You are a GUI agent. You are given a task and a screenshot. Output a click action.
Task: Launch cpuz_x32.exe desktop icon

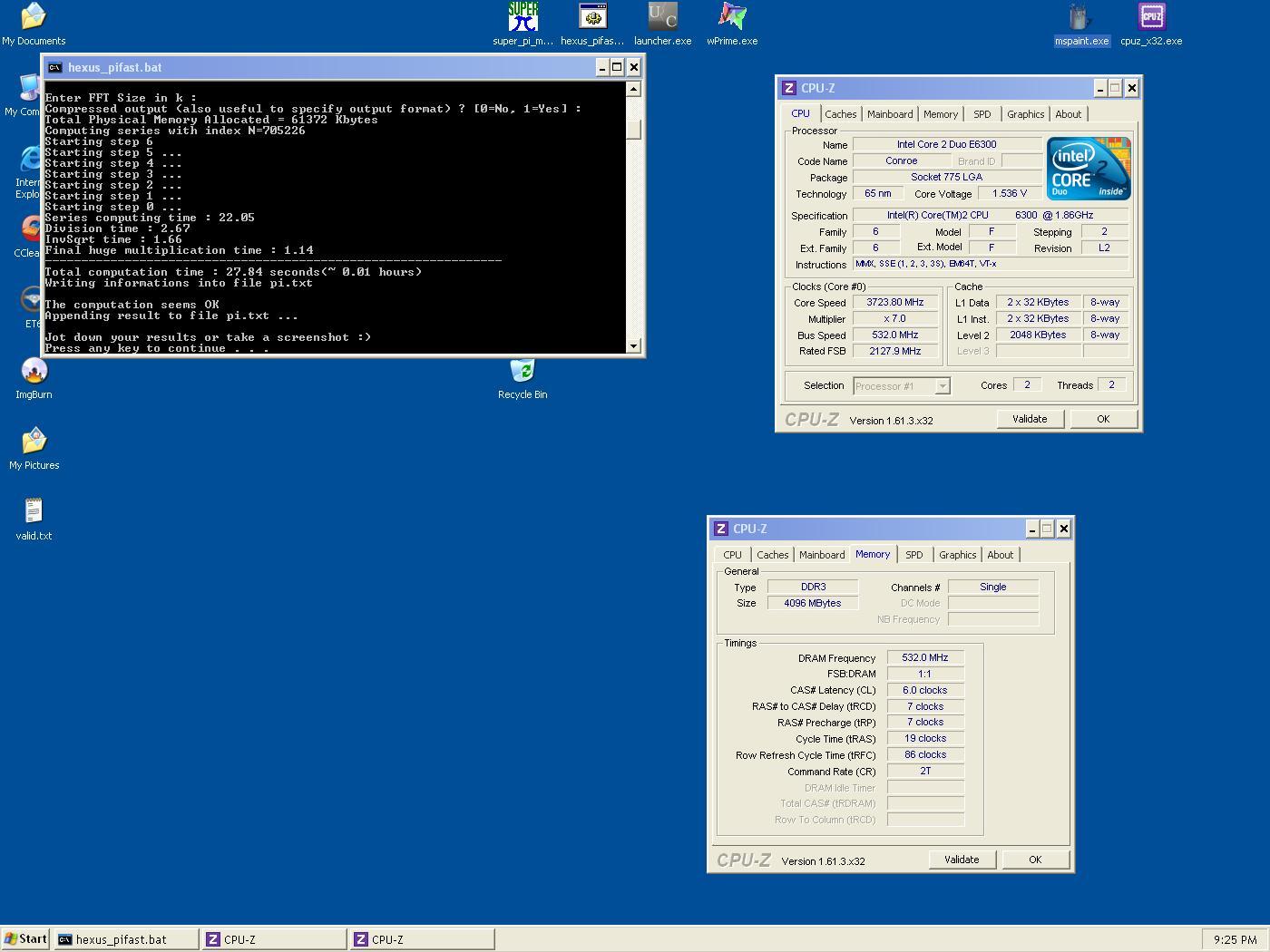tap(1151, 24)
